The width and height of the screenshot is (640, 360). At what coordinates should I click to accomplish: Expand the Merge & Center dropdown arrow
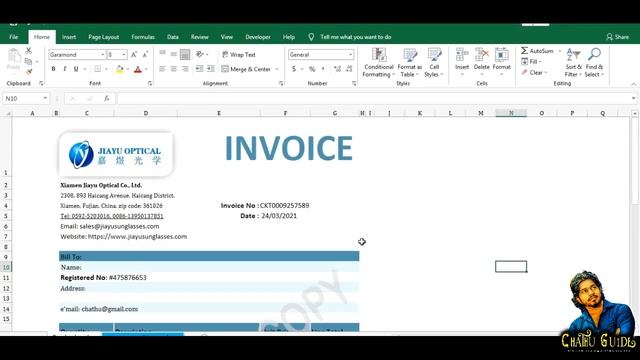pyautogui.click(x=277, y=69)
